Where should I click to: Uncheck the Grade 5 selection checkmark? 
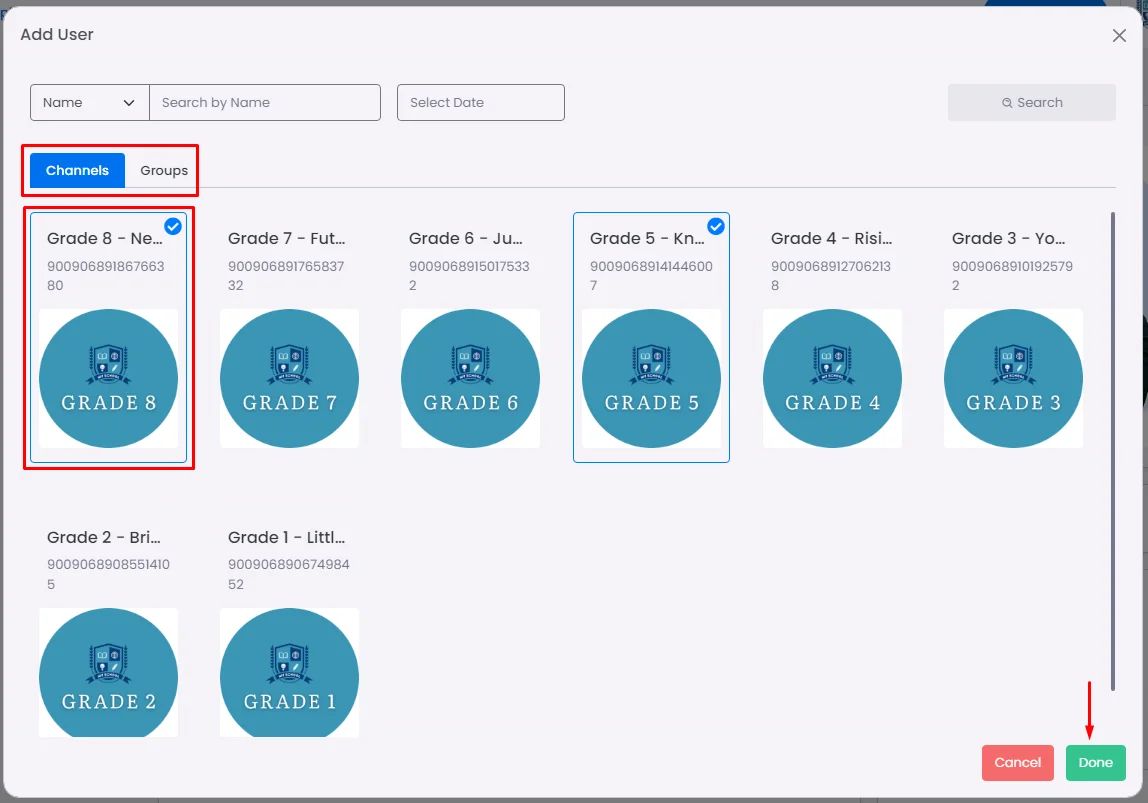pyautogui.click(x=716, y=227)
